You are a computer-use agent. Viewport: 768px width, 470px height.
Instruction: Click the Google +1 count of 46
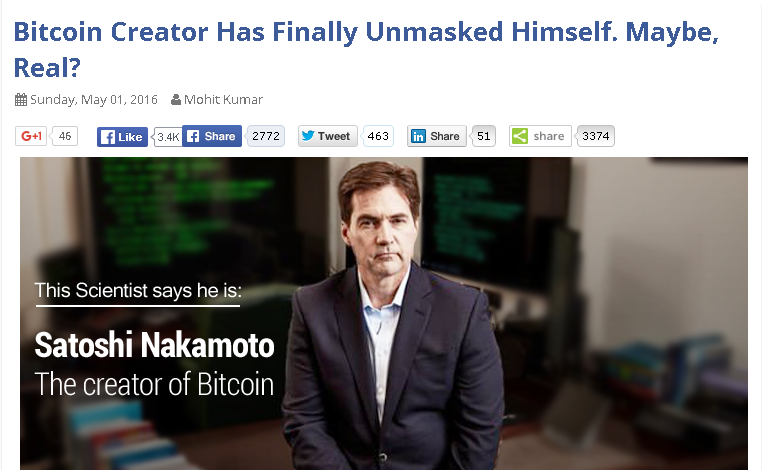click(65, 136)
